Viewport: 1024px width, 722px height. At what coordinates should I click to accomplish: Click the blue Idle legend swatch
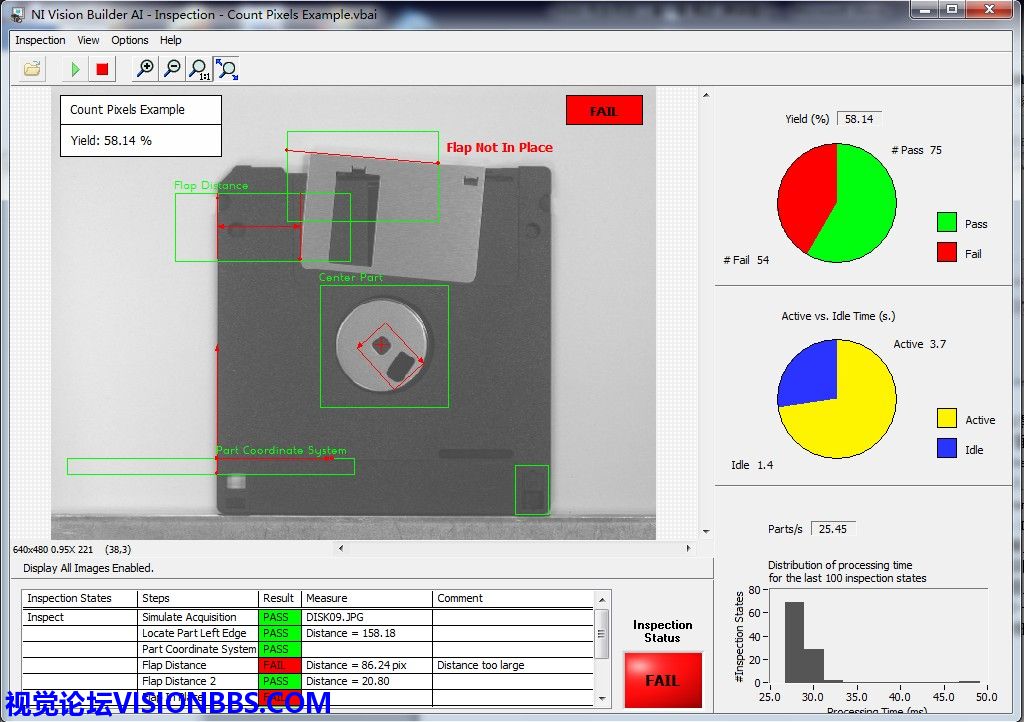click(x=946, y=448)
